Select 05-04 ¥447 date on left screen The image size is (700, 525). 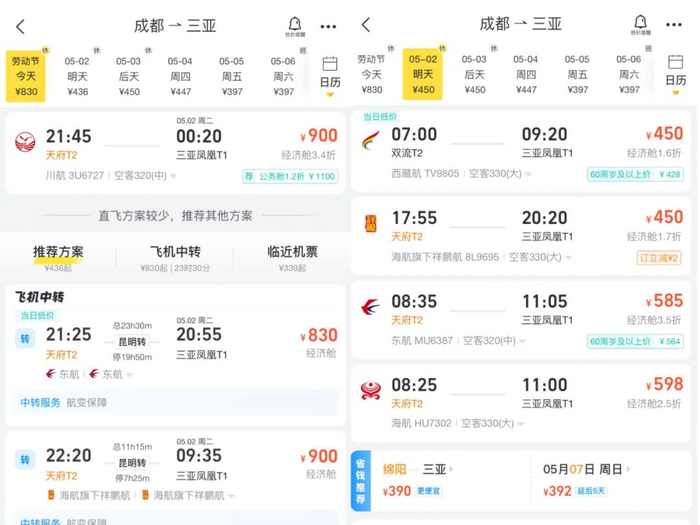180,76
